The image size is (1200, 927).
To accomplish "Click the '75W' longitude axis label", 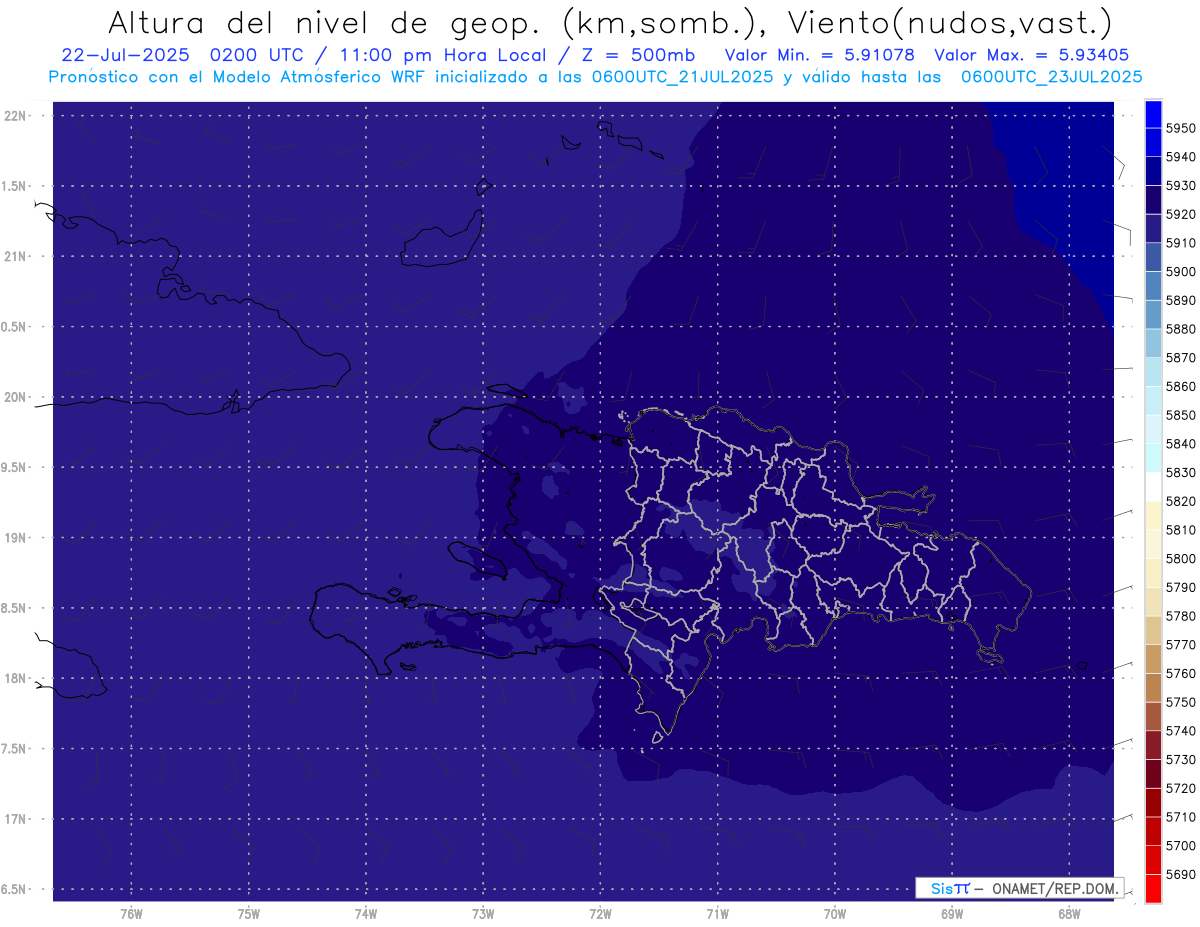I will point(248,913).
